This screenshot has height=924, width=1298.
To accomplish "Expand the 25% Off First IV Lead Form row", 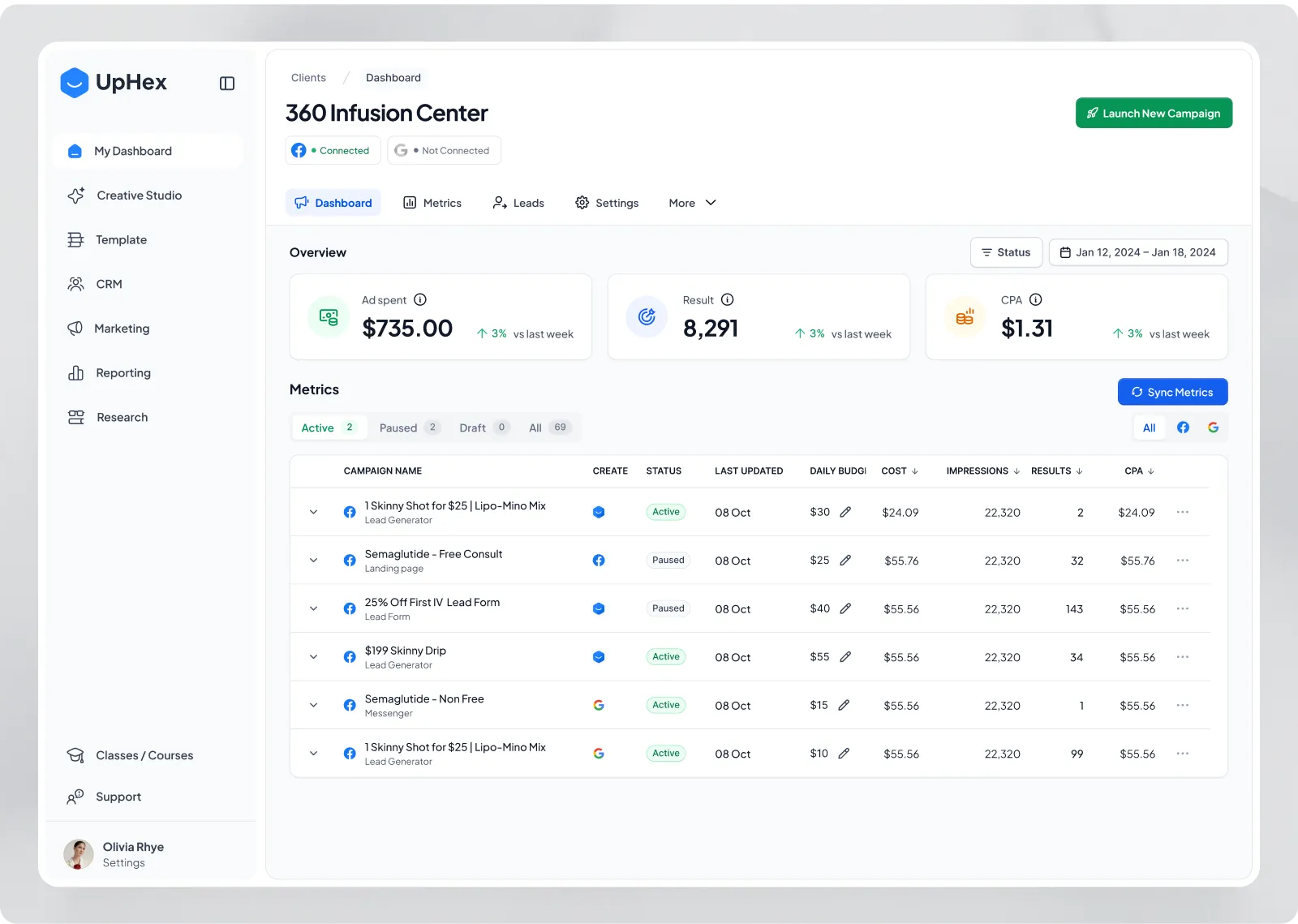I will pos(313,608).
